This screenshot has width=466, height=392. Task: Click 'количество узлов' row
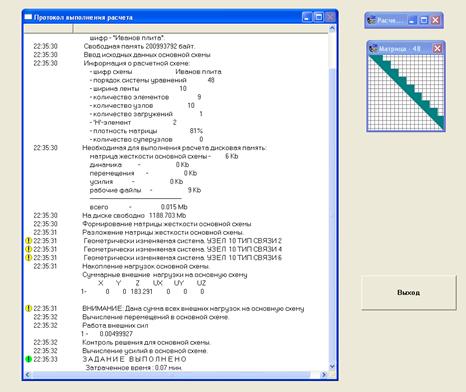coord(142,105)
